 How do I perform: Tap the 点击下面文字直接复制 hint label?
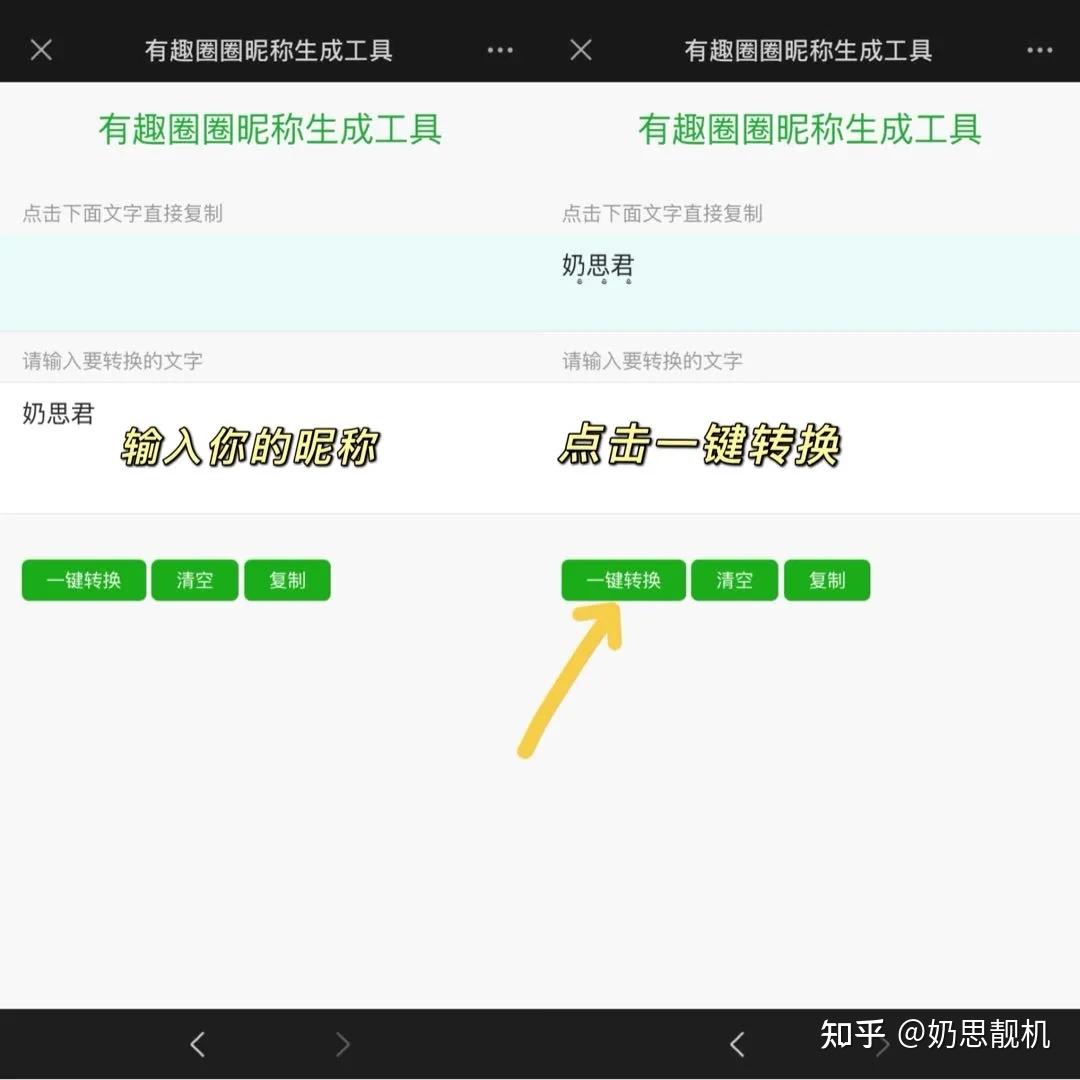click(x=120, y=213)
